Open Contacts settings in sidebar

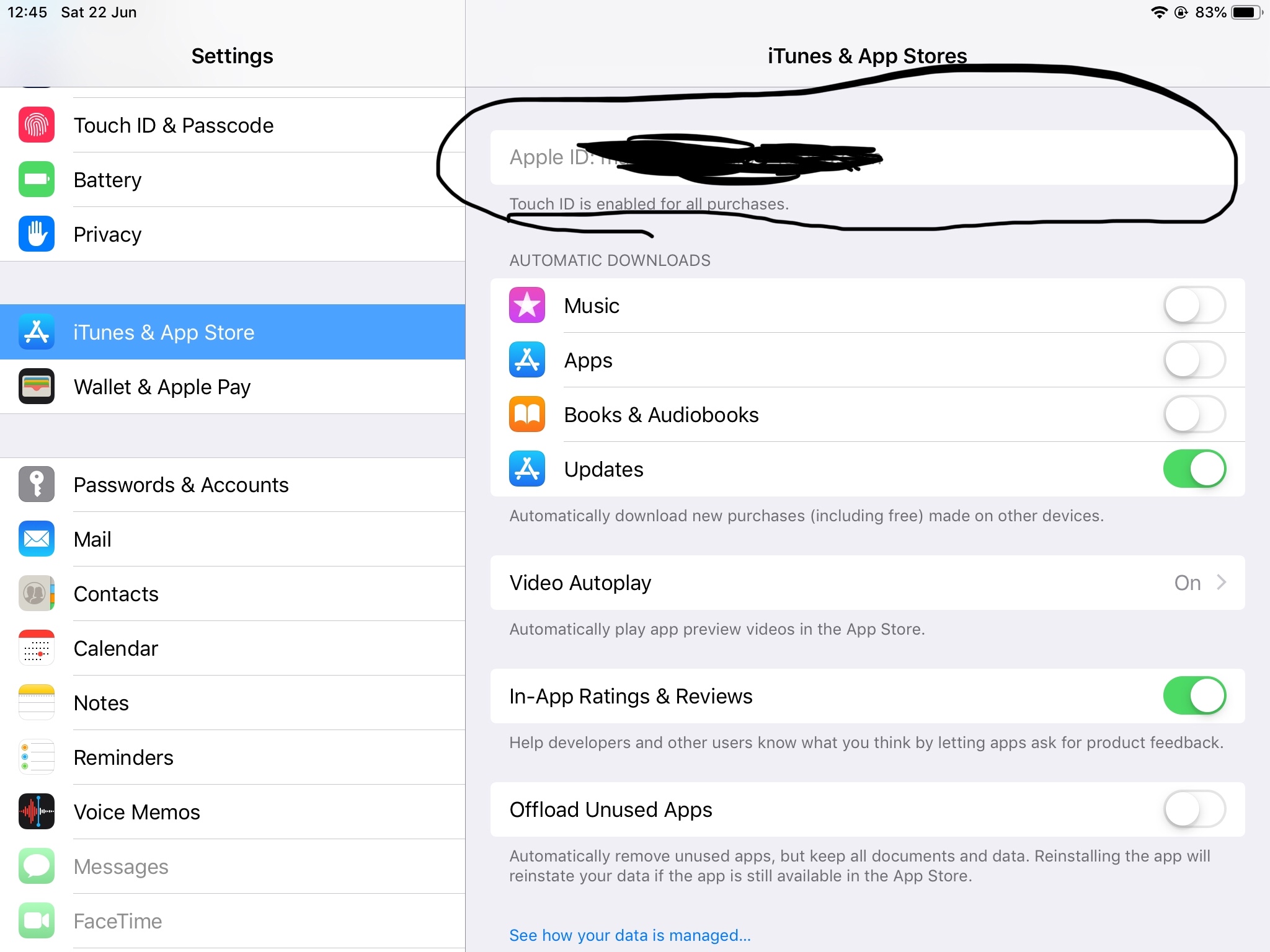click(116, 594)
